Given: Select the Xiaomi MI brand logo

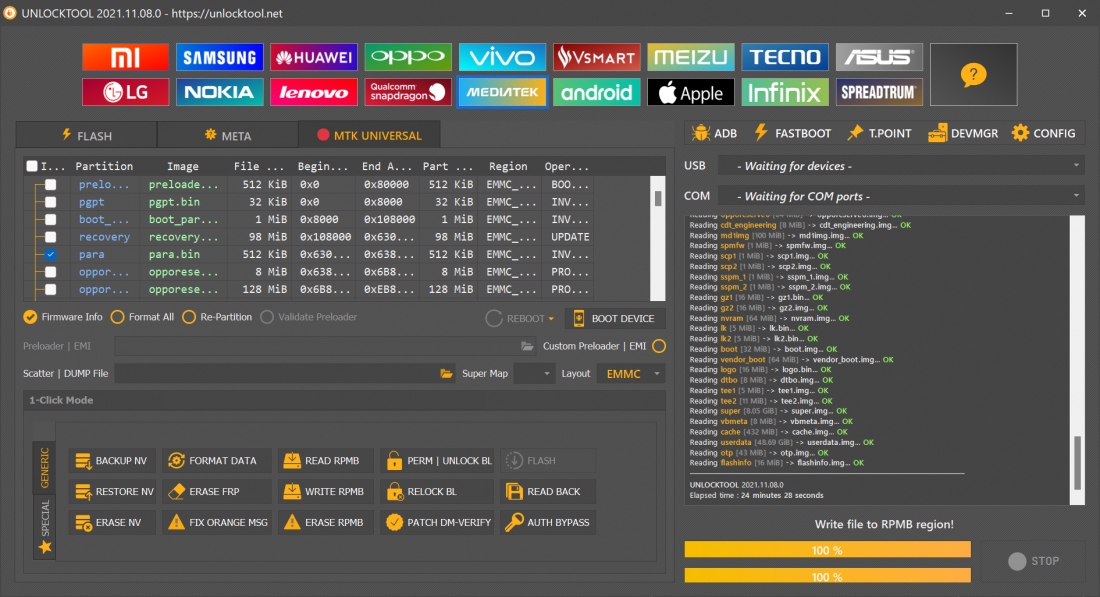Looking at the screenshot, I should (x=126, y=57).
